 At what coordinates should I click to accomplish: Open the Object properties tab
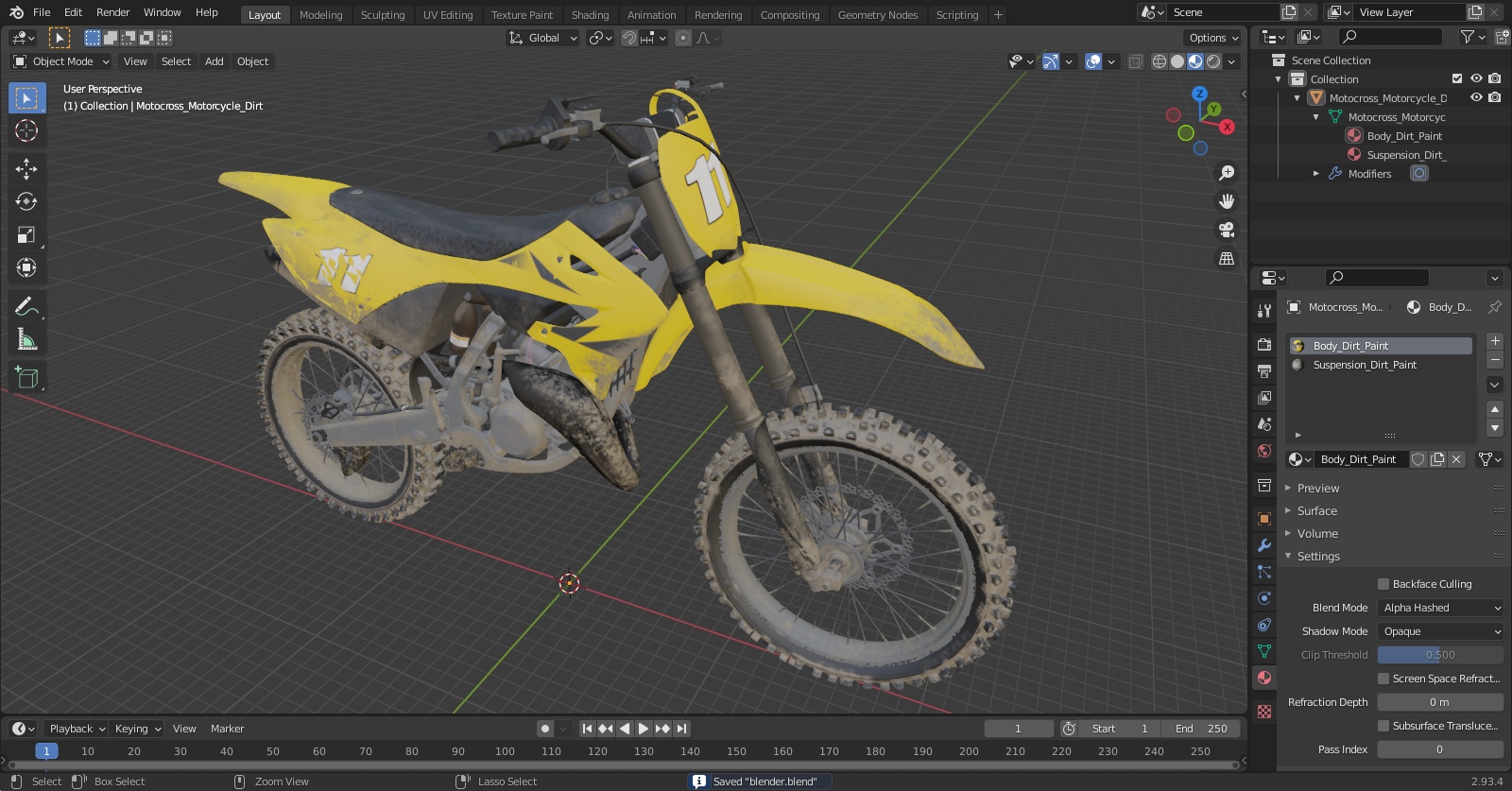point(1264,519)
